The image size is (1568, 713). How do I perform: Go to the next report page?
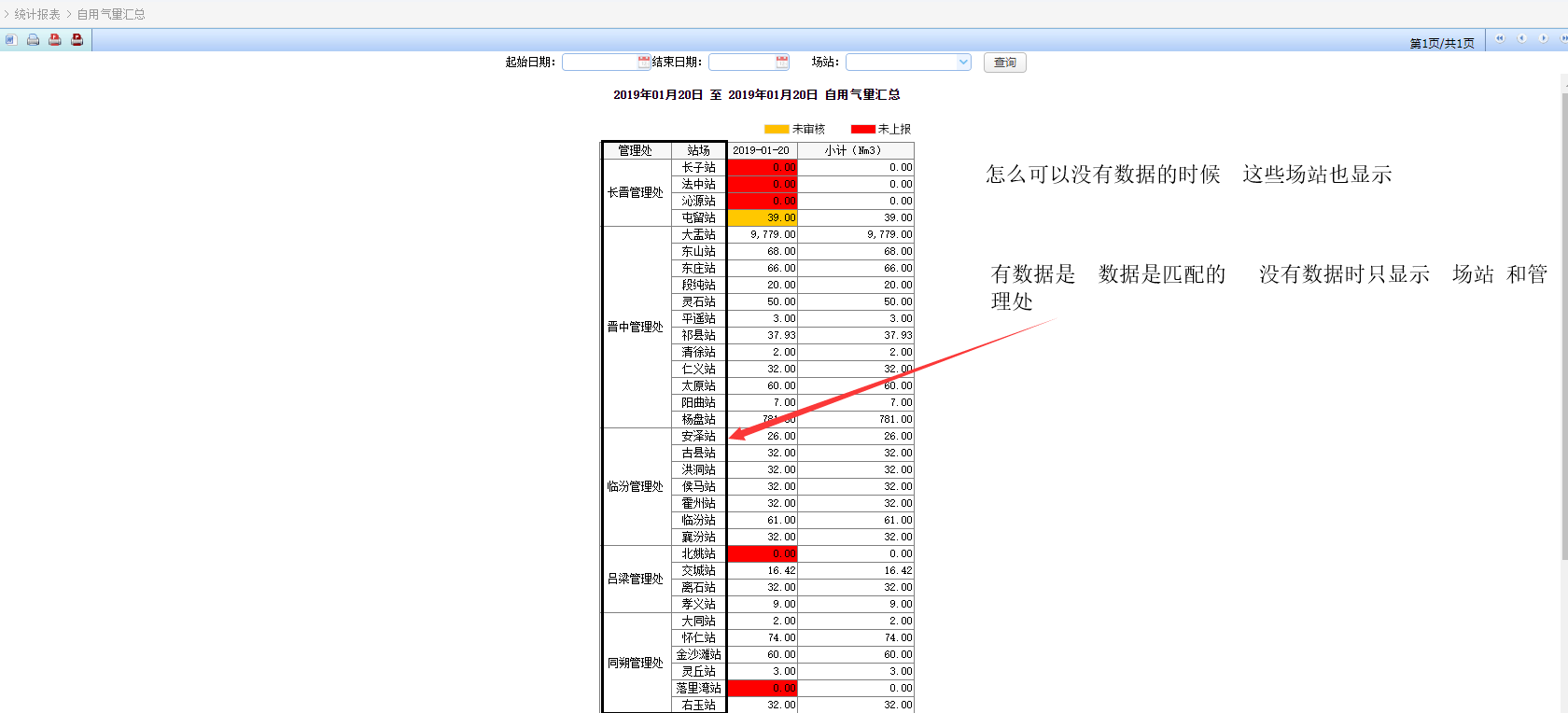pyautogui.click(x=1543, y=38)
